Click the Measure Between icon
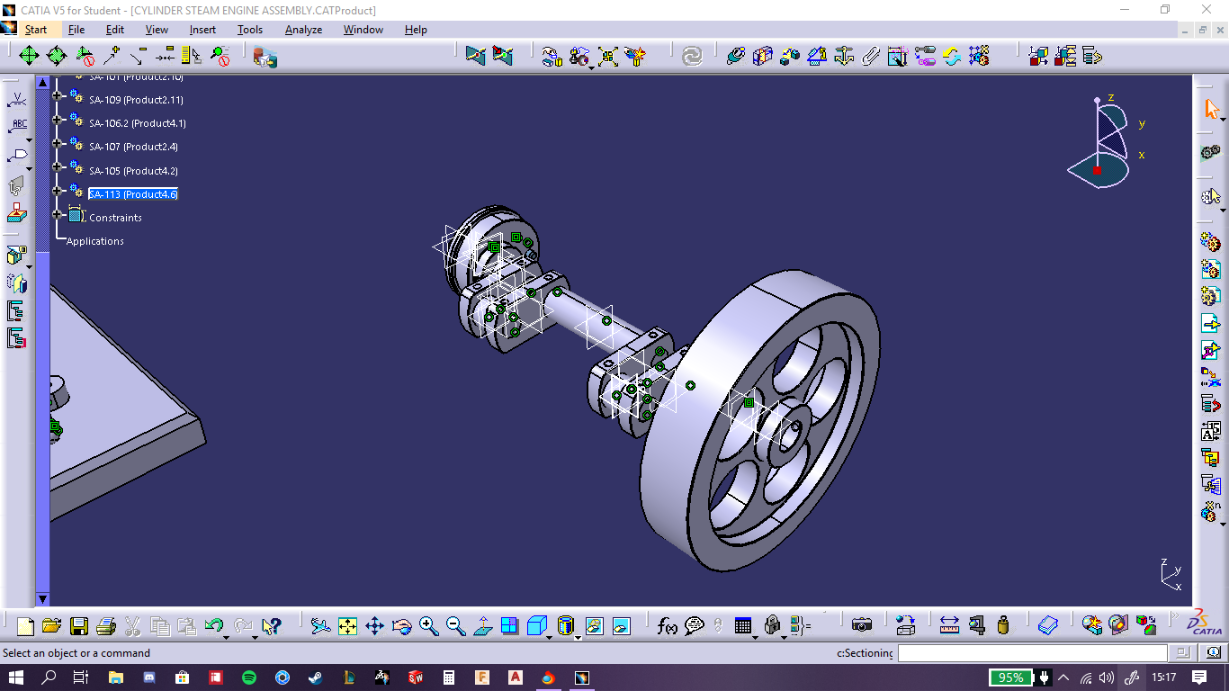This screenshot has width=1229, height=691. (x=950, y=626)
